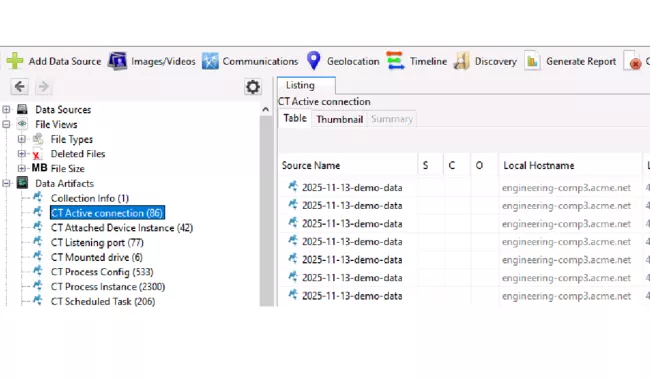Select CT Listening port (77) item
This screenshot has height=379, width=650.
(x=97, y=243)
